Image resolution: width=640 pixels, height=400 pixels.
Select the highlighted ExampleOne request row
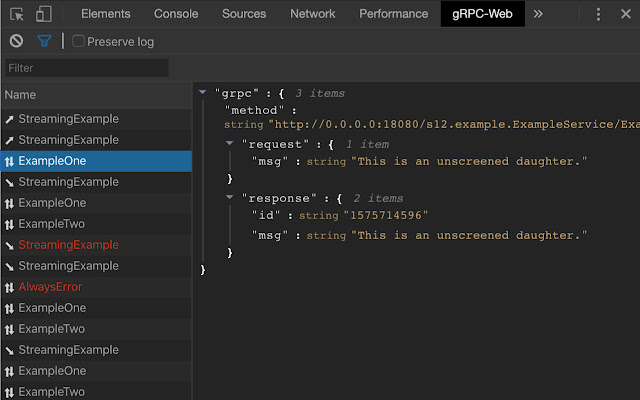click(96, 161)
